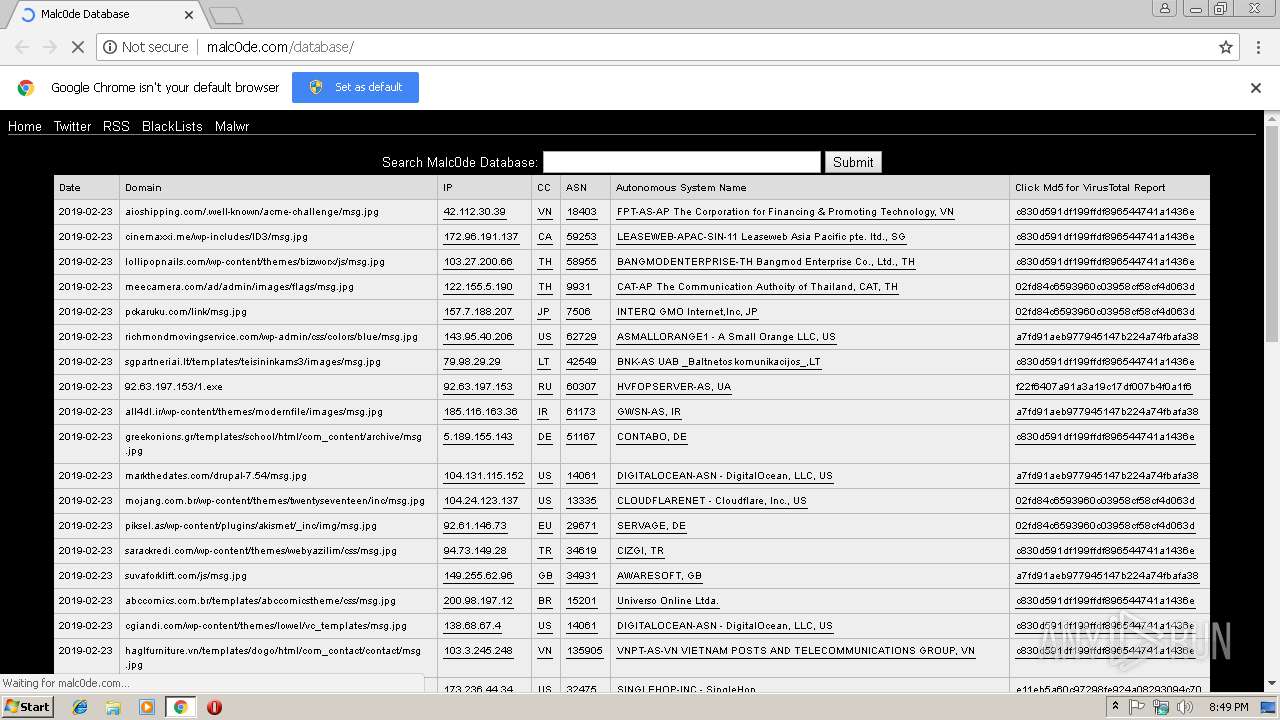Image resolution: width=1280 pixels, height=720 pixels.
Task: Click country code RU link
Action: tap(545, 387)
